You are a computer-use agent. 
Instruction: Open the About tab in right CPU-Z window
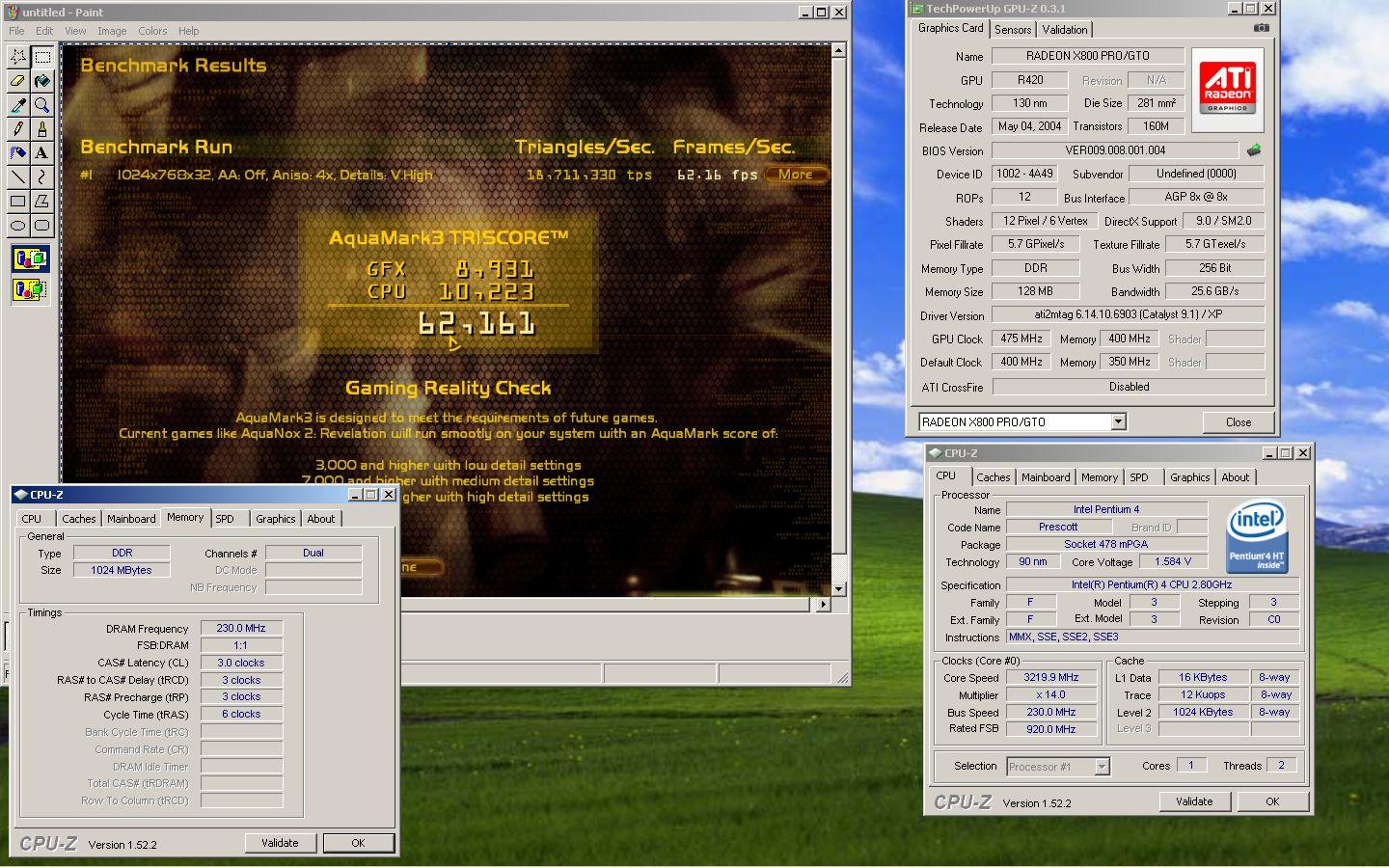[1235, 477]
